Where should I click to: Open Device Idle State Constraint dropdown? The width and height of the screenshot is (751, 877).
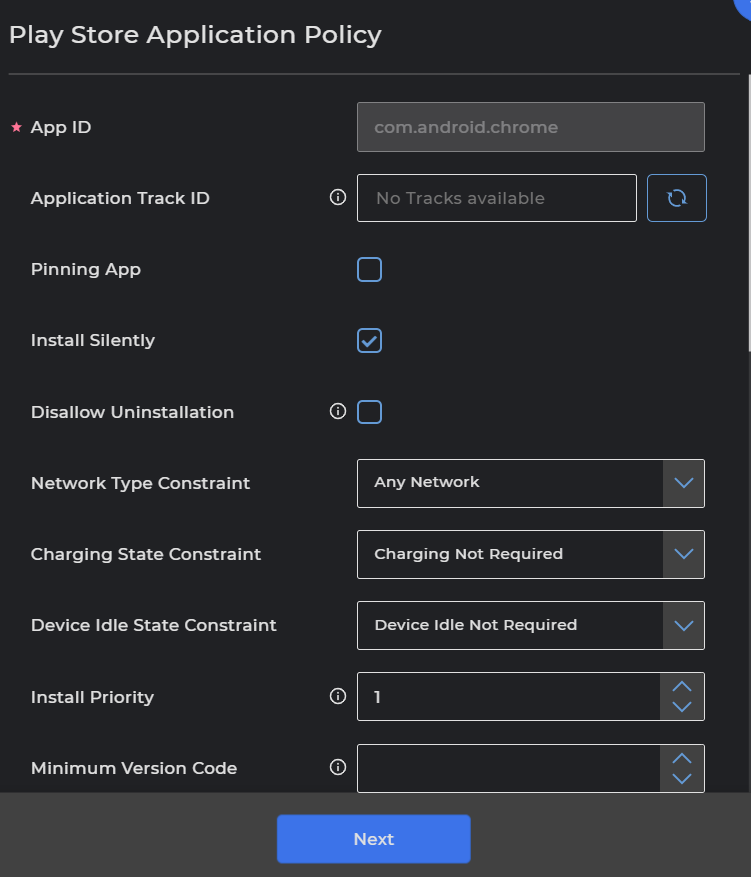click(x=530, y=625)
